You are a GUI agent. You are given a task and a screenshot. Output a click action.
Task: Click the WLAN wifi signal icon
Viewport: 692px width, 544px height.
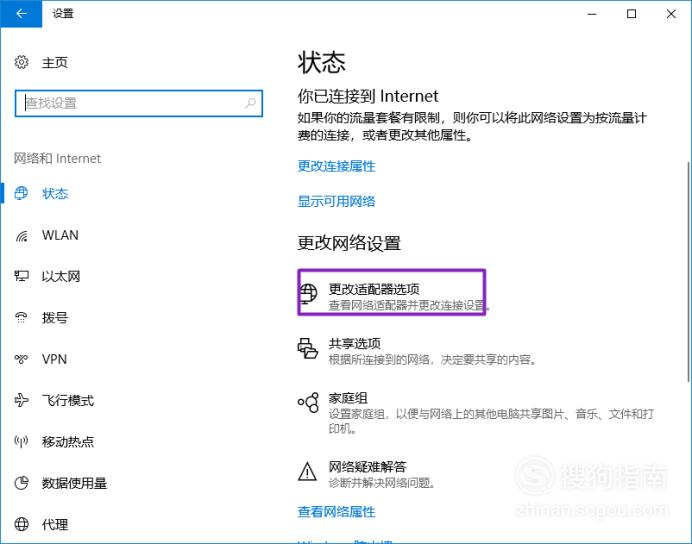click(21, 235)
